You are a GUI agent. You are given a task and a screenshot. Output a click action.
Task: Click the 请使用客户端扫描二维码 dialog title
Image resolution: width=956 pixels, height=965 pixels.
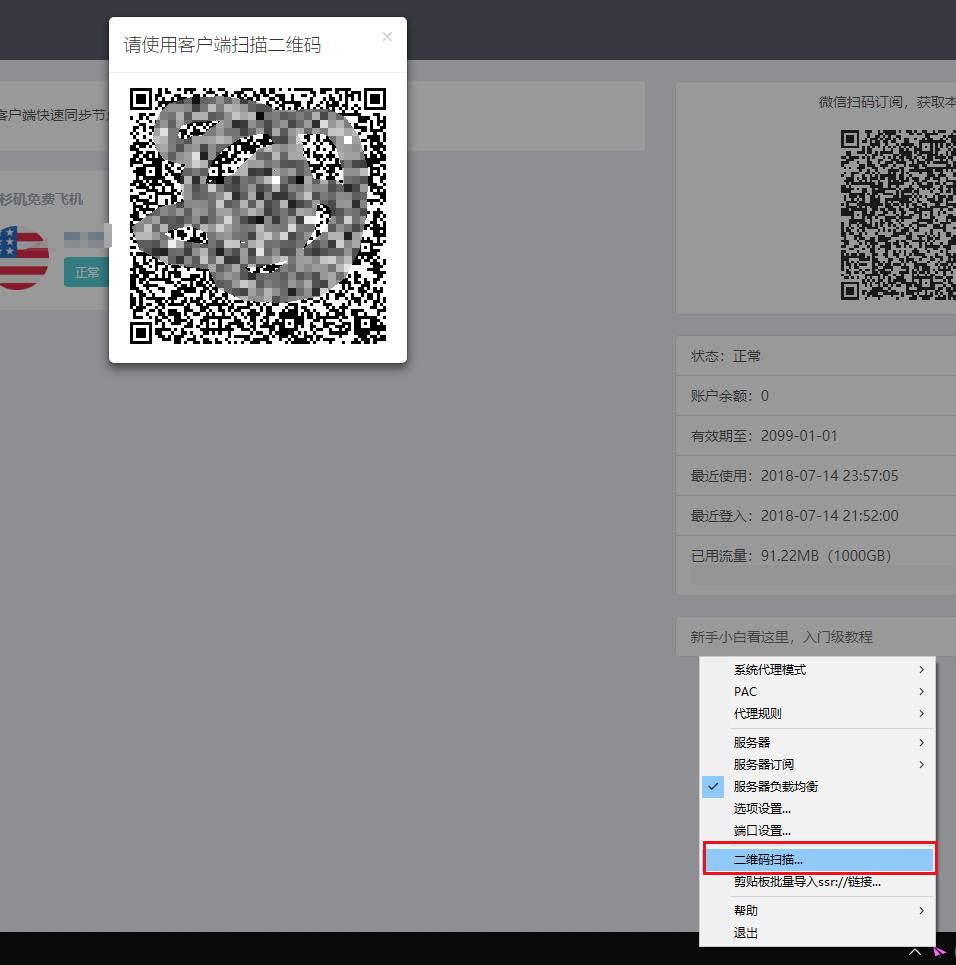(222, 45)
